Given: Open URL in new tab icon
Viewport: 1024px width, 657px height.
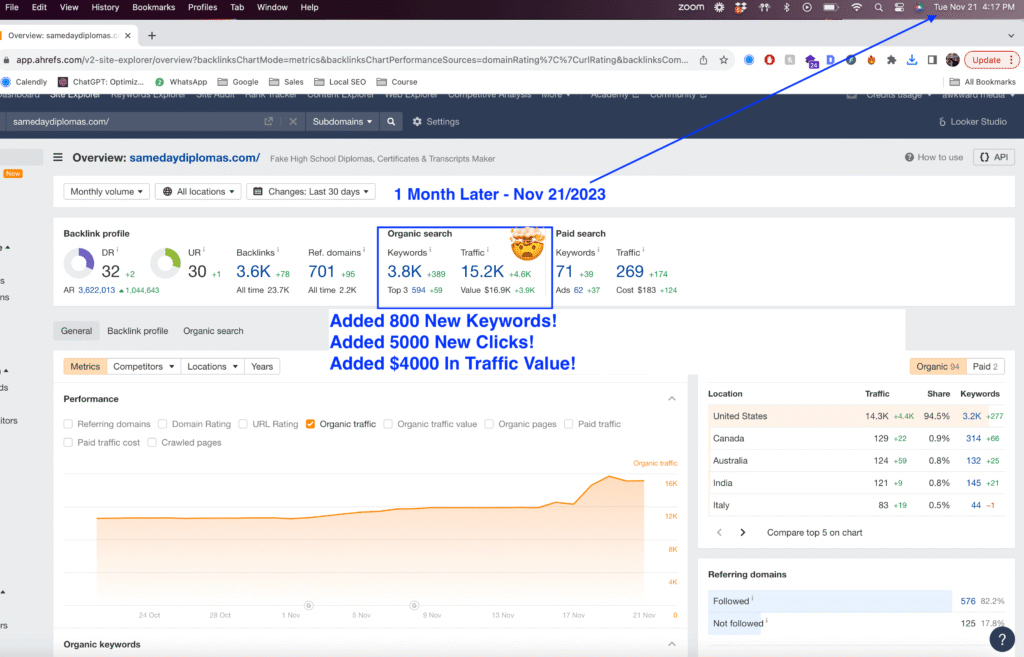Looking at the screenshot, I should pyautogui.click(x=268, y=121).
